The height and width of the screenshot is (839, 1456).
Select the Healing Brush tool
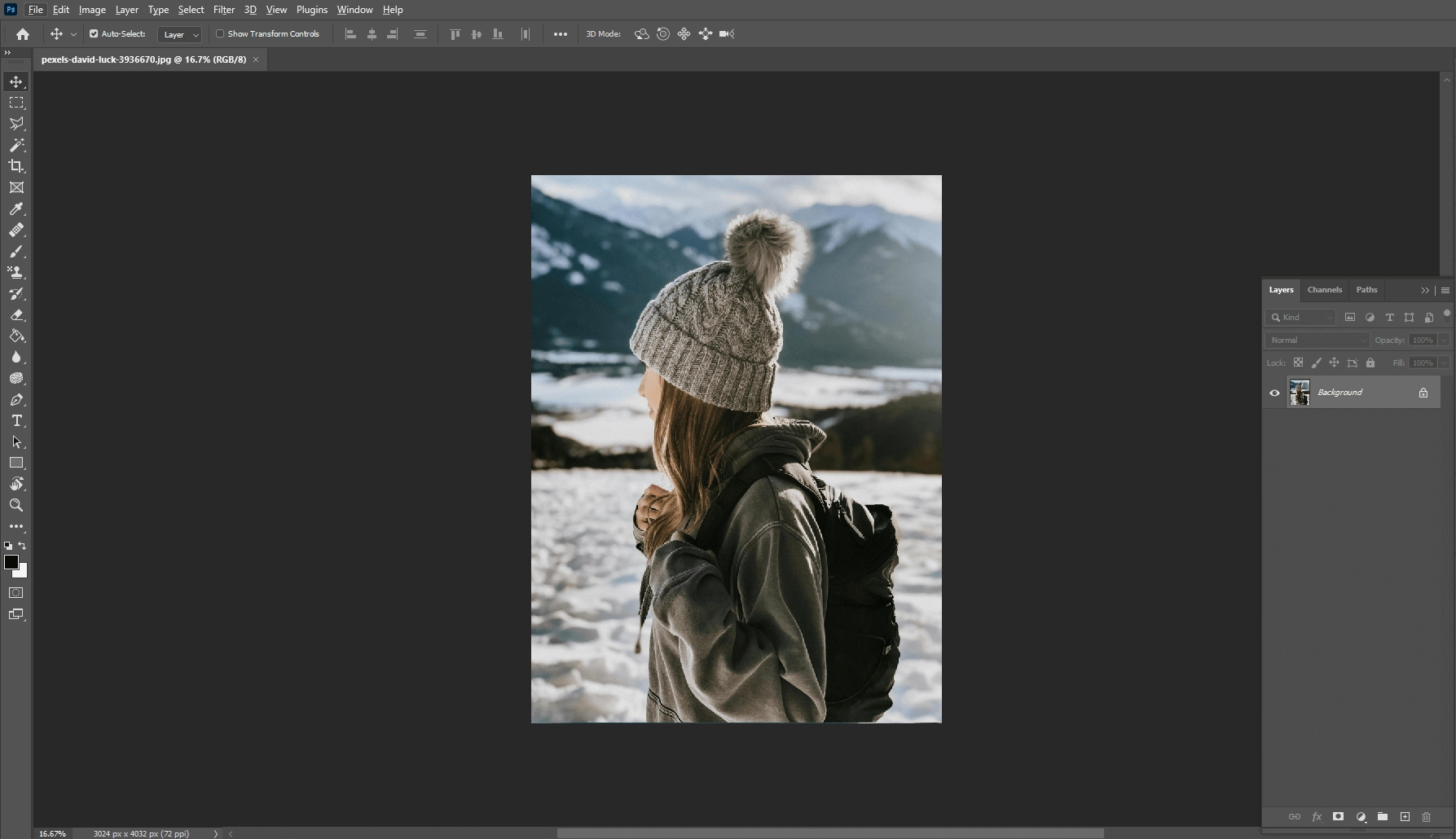16,230
